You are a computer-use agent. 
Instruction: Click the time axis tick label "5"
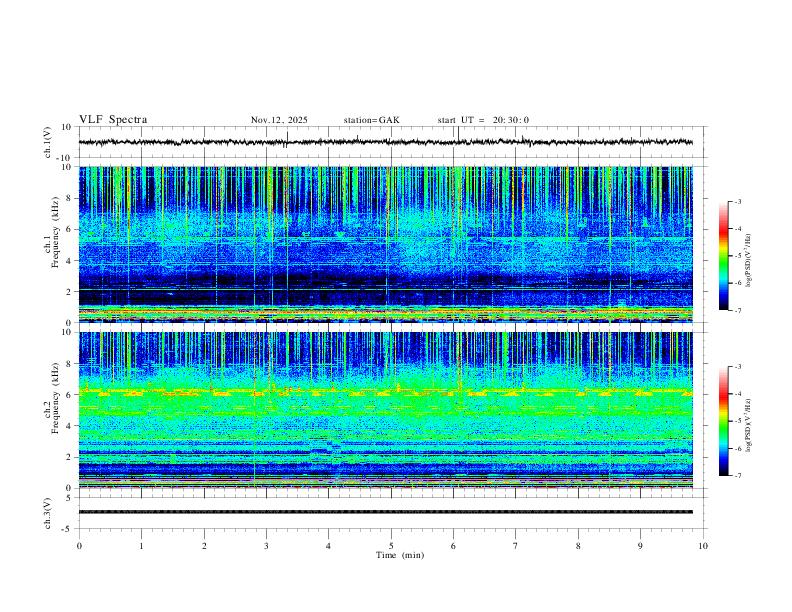[x=391, y=546]
